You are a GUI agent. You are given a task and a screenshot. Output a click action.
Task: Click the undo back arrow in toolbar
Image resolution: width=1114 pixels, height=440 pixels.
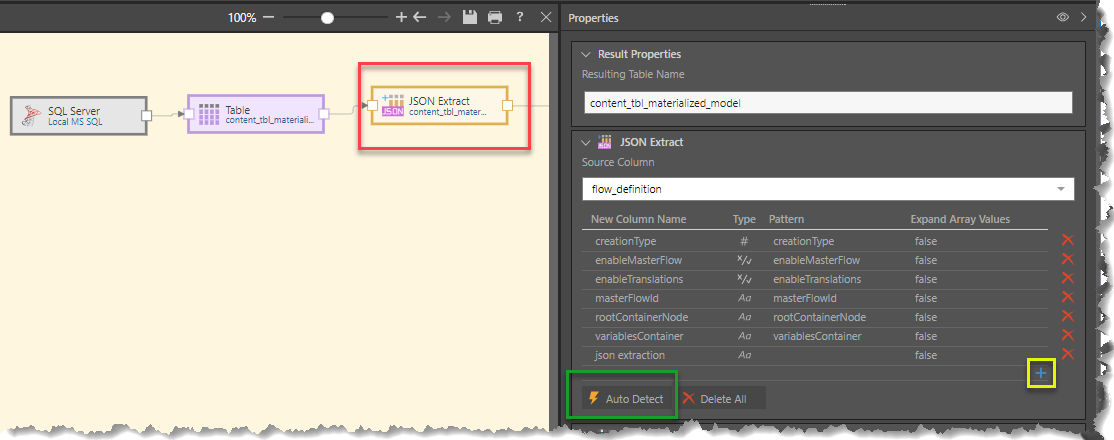pos(420,18)
